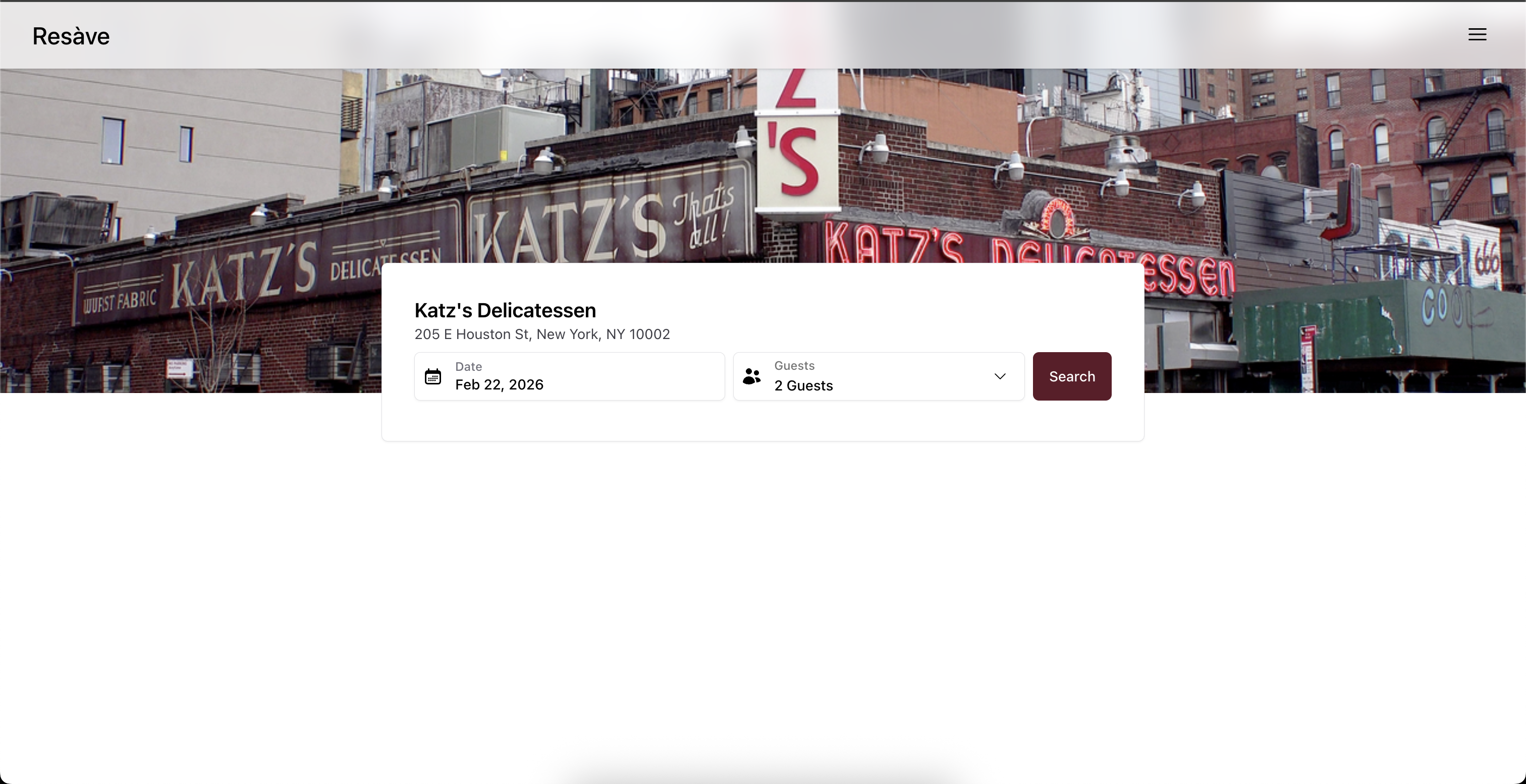1526x784 pixels.
Task: Click the 205 E Houston St address
Action: (x=542, y=334)
